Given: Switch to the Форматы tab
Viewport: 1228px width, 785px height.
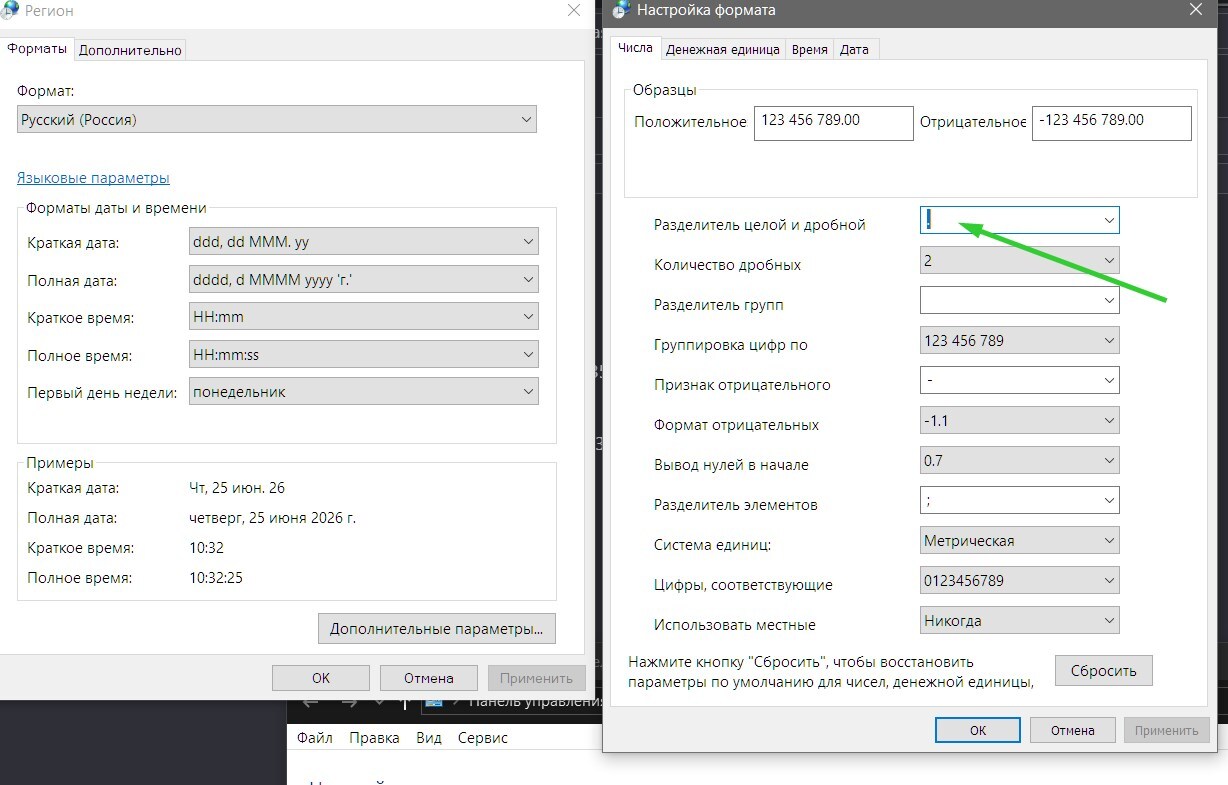Looking at the screenshot, I should point(37,48).
